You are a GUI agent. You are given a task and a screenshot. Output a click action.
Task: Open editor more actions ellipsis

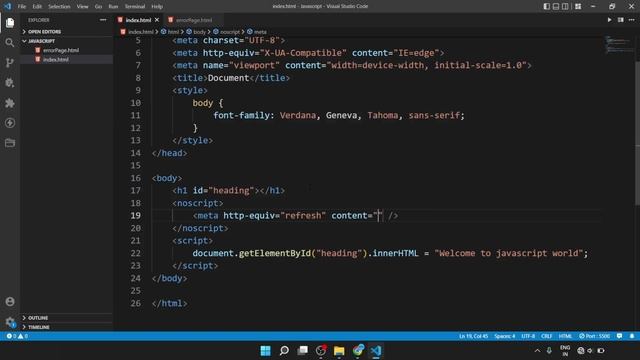(x=631, y=20)
